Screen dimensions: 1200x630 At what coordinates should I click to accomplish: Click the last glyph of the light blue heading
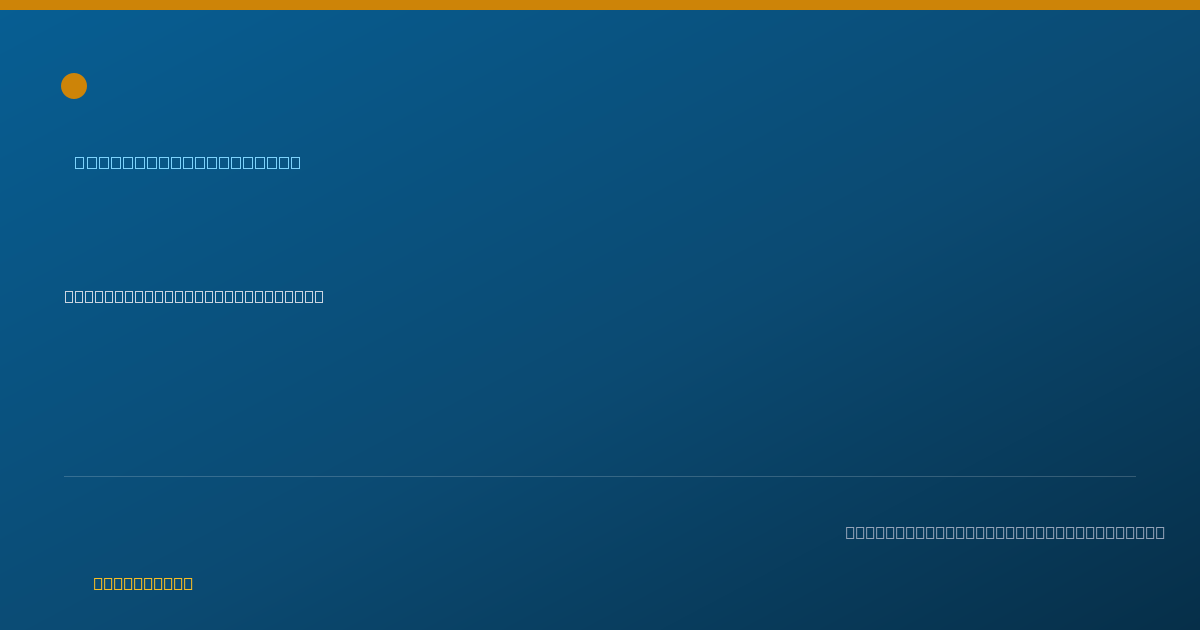tap(295, 162)
